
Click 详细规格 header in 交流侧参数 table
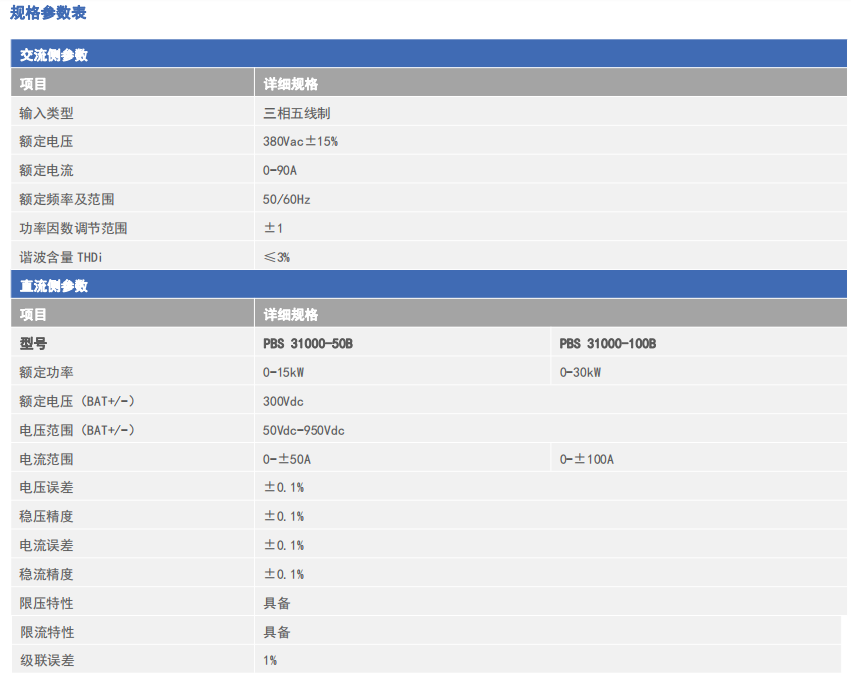click(291, 84)
